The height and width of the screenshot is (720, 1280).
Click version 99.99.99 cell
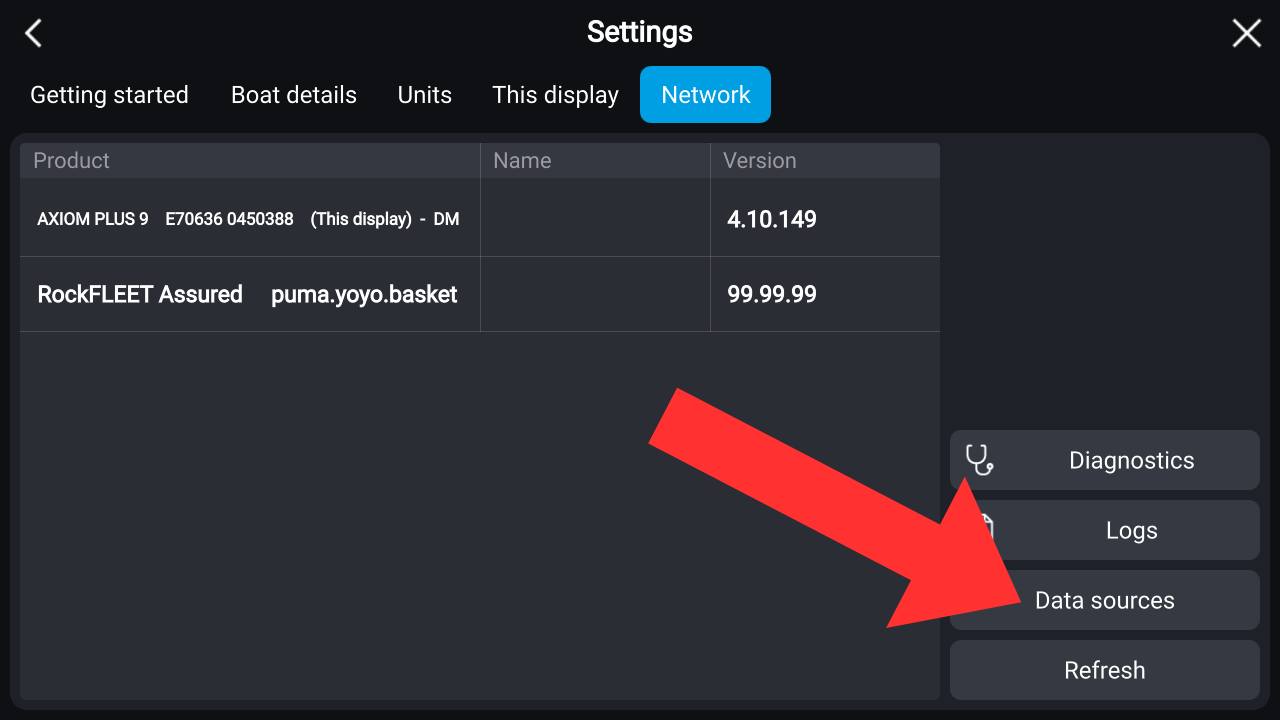[772, 295]
